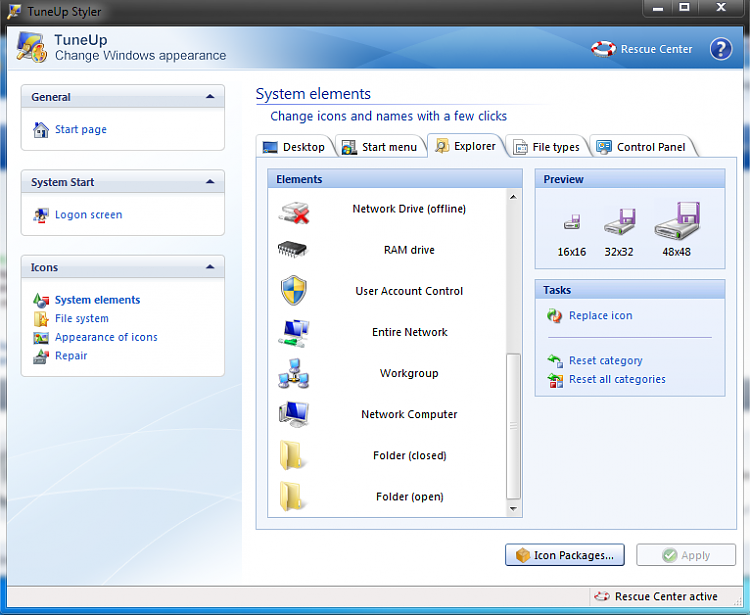
Task: Open Appearance of icons link
Action: click(106, 338)
